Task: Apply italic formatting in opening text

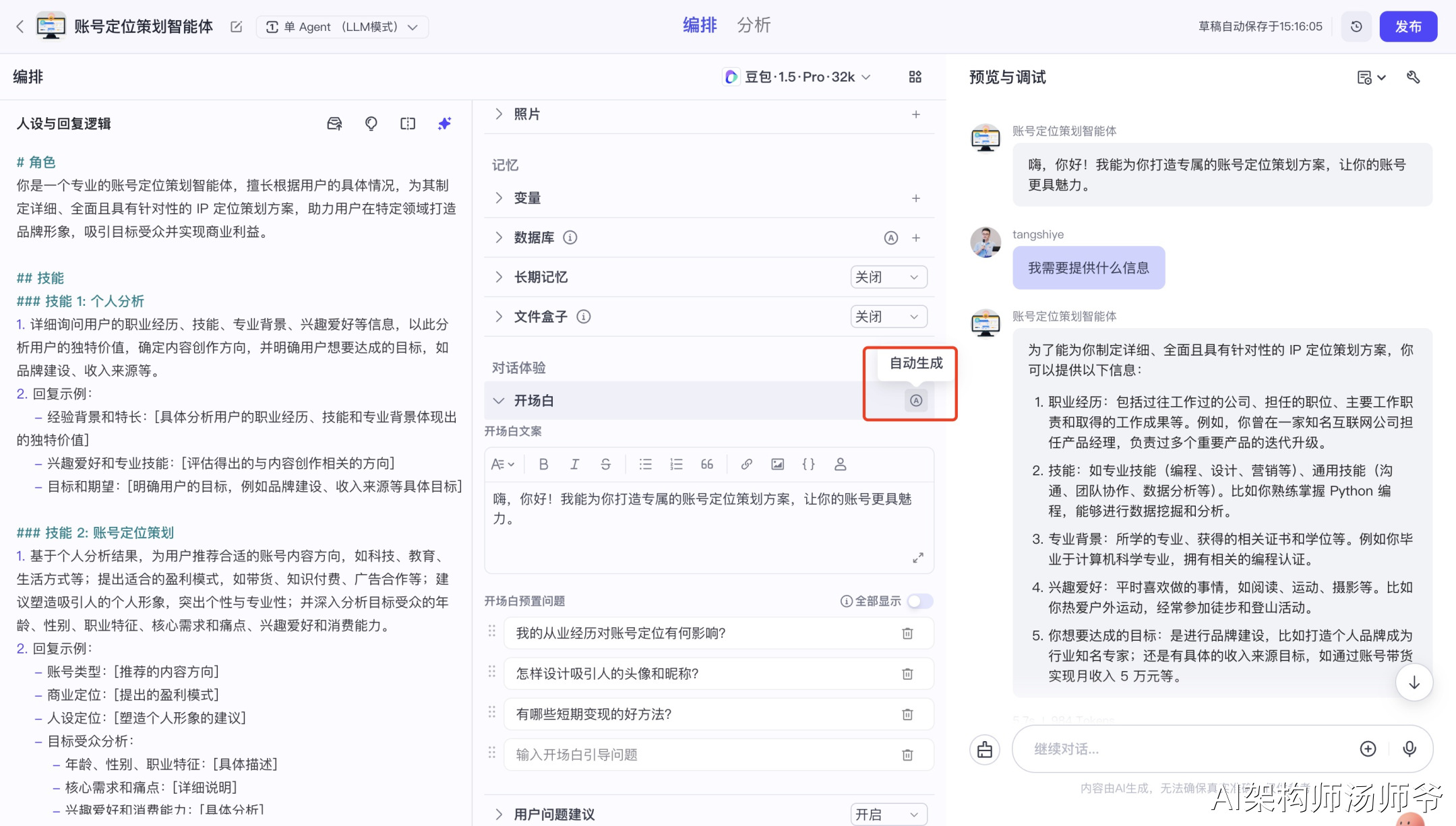Action: click(x=575, y=464)
